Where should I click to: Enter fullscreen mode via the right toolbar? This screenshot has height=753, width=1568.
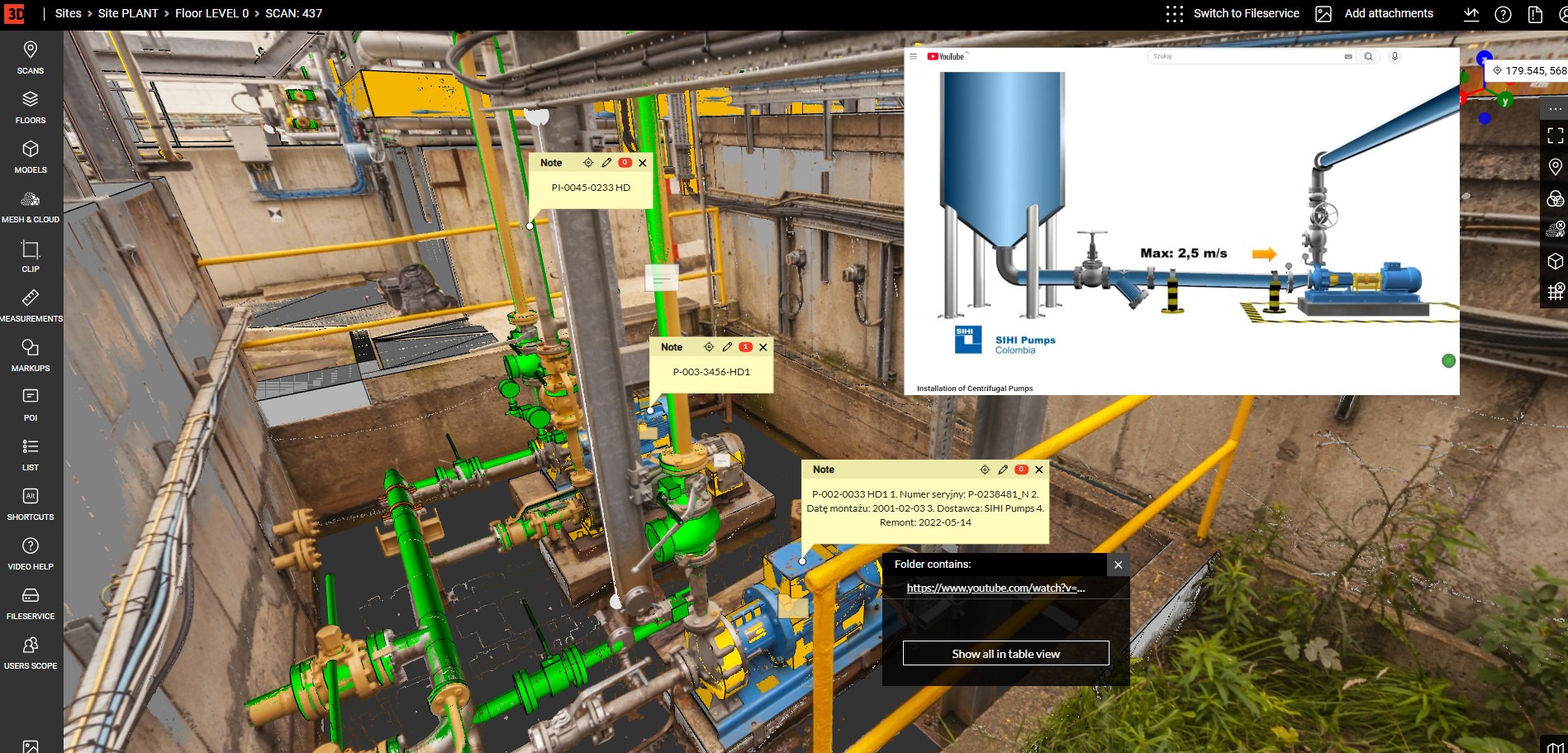click(x=1556, y=136)
